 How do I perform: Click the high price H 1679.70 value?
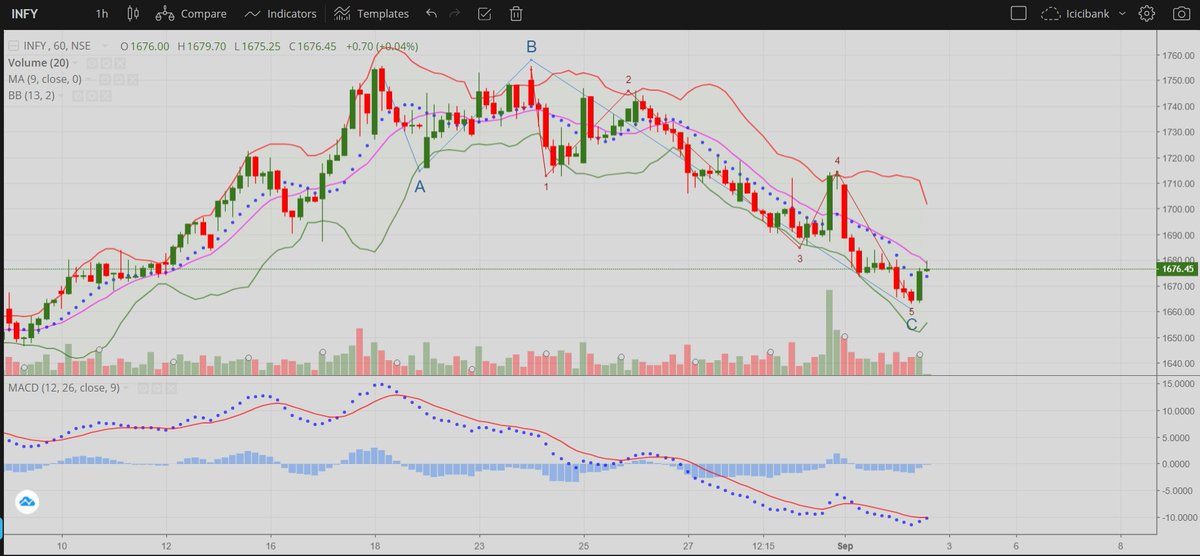(203, 46)
